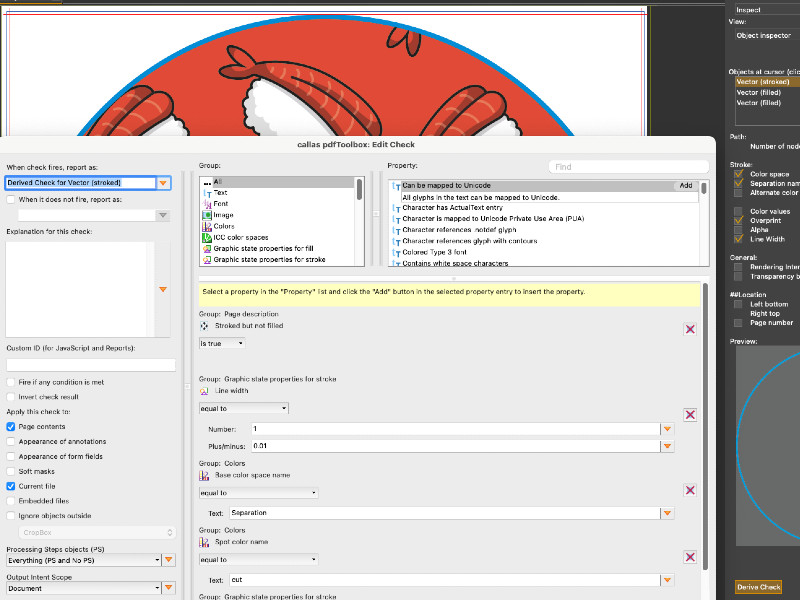800x600 pixels.
Task: Click orange arrow next to Processing Steps dropdown
Action: 168,560
